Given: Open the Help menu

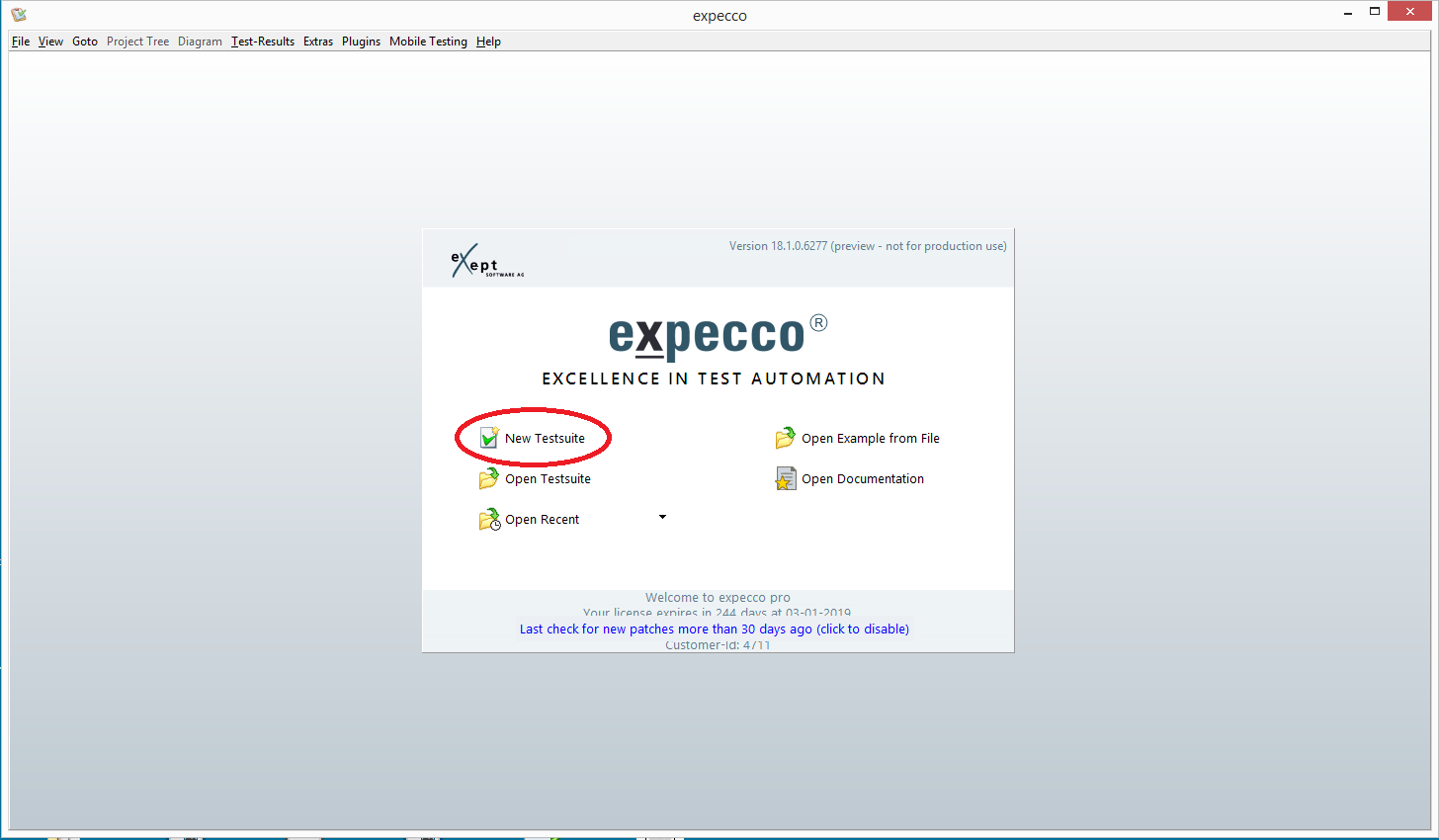Looking at the screenshot, I should [488, 42].
